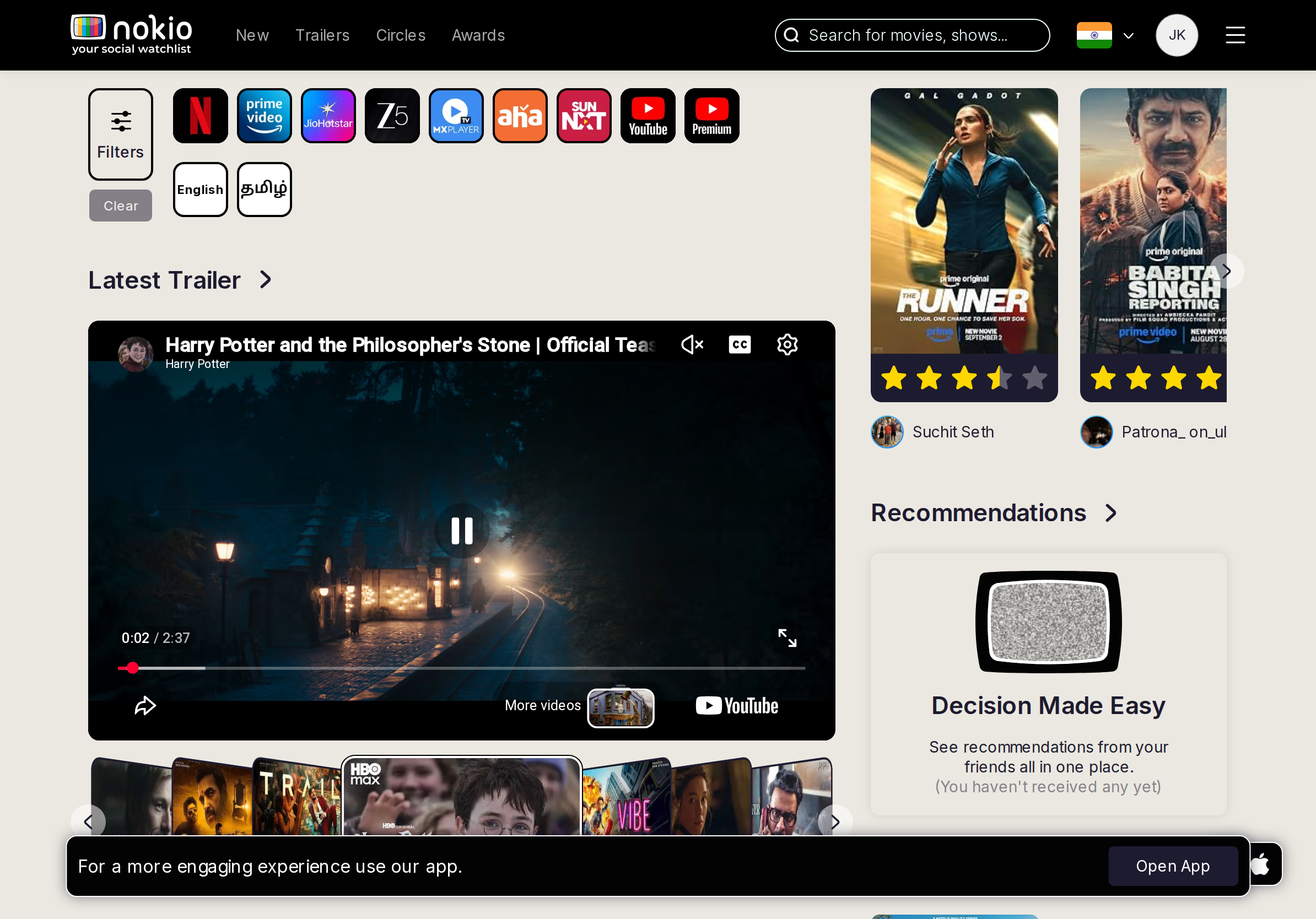Show next review card in carousel

click(1226, 271)
